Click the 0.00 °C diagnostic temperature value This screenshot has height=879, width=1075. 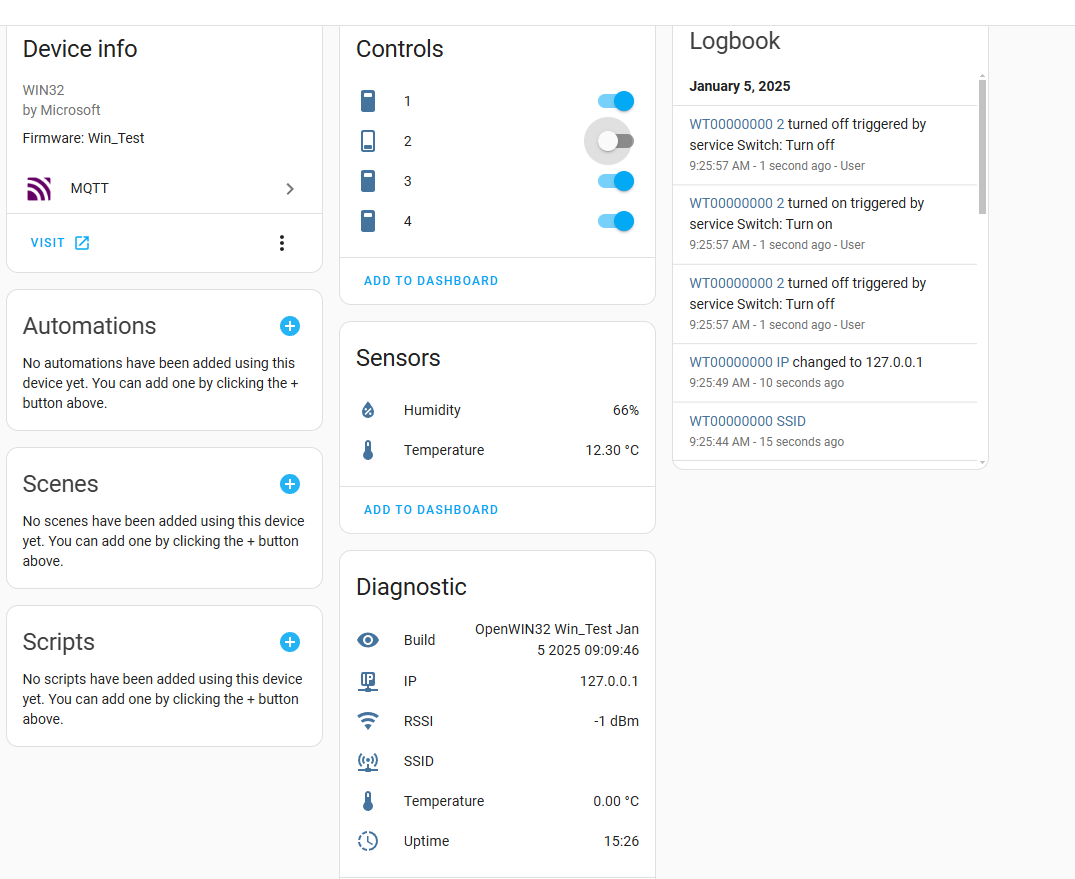pos(616,802)
